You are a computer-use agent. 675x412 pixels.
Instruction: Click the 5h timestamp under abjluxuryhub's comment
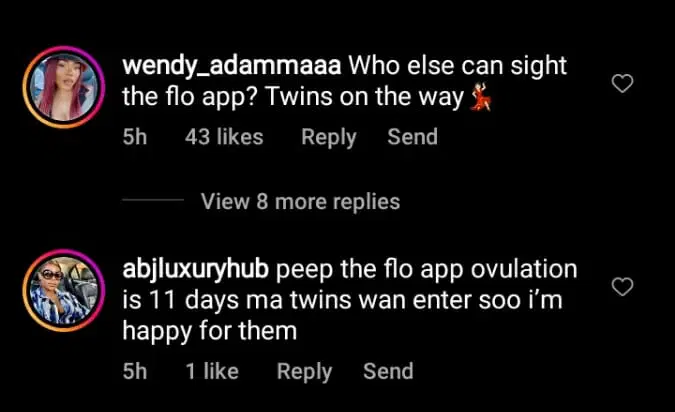coord(135,371)
